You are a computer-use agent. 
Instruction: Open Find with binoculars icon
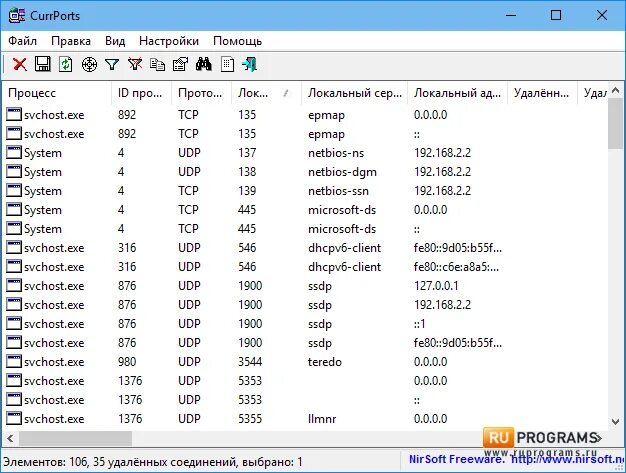[x=204, y=64]
